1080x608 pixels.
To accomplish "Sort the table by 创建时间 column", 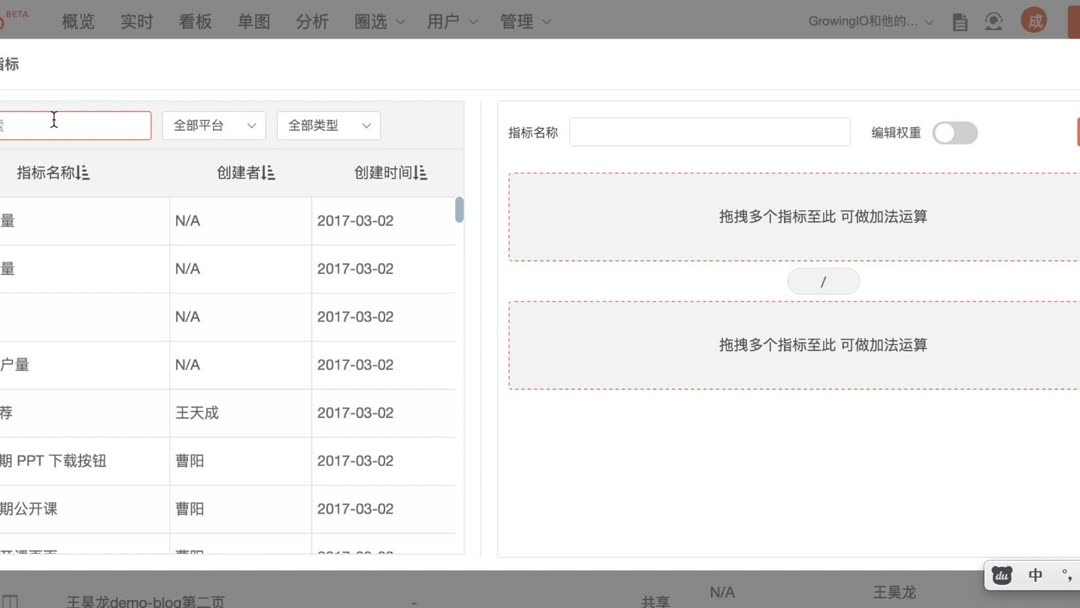I will (x=391, y=172).
